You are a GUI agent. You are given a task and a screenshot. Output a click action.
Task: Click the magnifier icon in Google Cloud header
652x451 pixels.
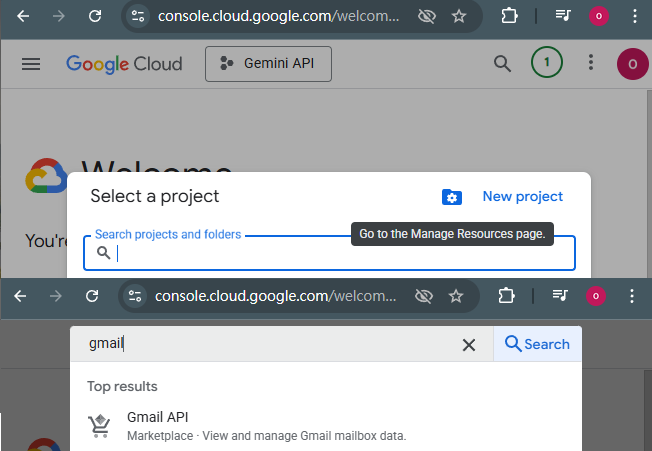(x=503, y=64)
